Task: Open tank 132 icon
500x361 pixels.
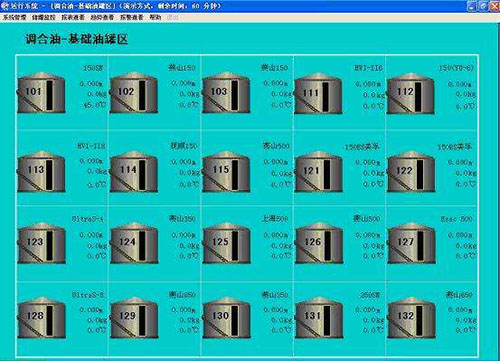Action: pos(411,318)
